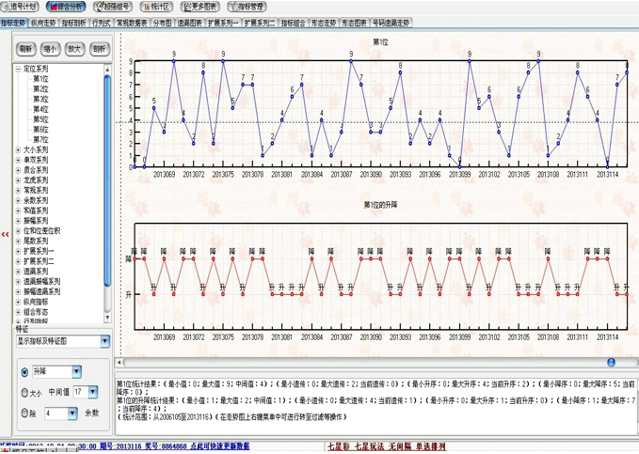Image resolution: width=639 pixels, height=454 pixels.
Task: Expand the 大小系列 tree node
Action: coord(18,150)
